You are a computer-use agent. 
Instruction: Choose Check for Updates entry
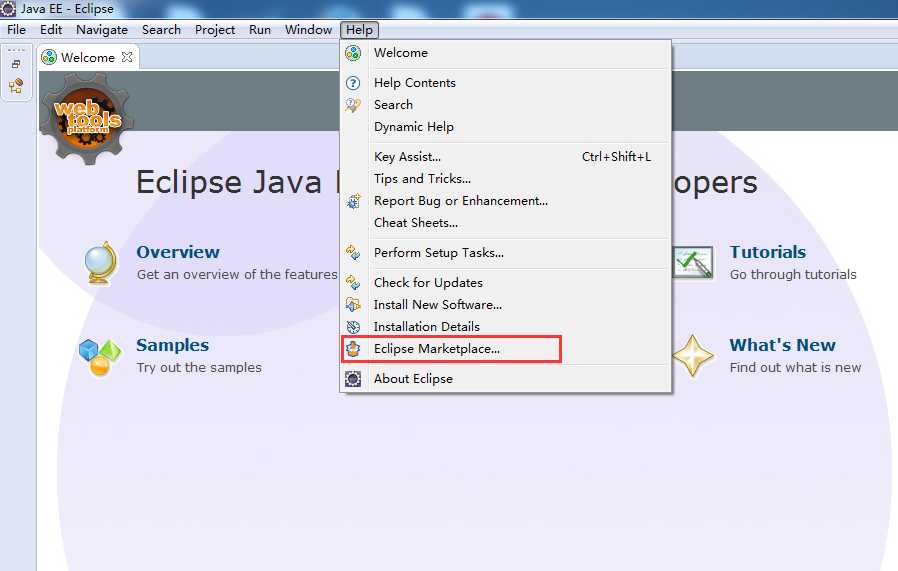pyautogui.click(x=505, y=282)
